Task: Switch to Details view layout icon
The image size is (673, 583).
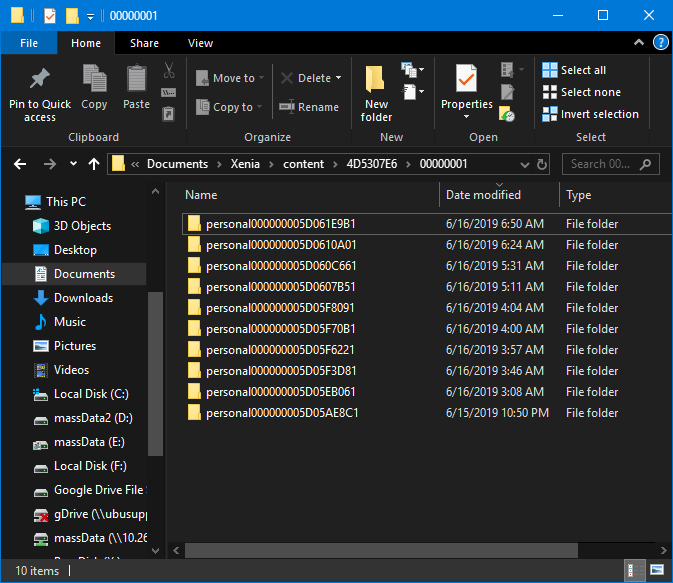Action: (634, 571)
